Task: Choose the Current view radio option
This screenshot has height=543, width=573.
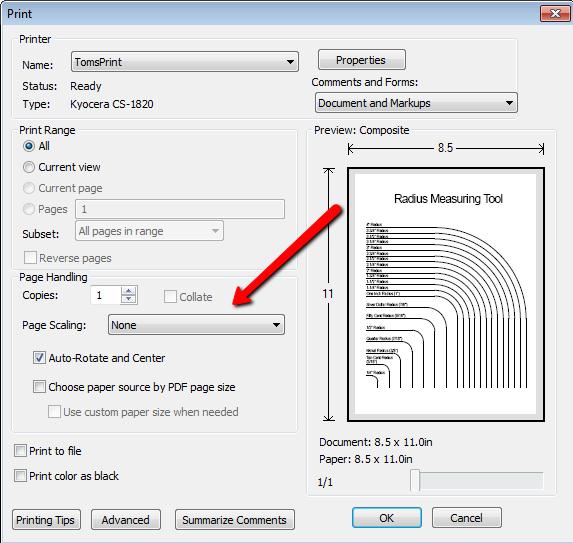Action: pyautogui.click(x=29, y=167)
